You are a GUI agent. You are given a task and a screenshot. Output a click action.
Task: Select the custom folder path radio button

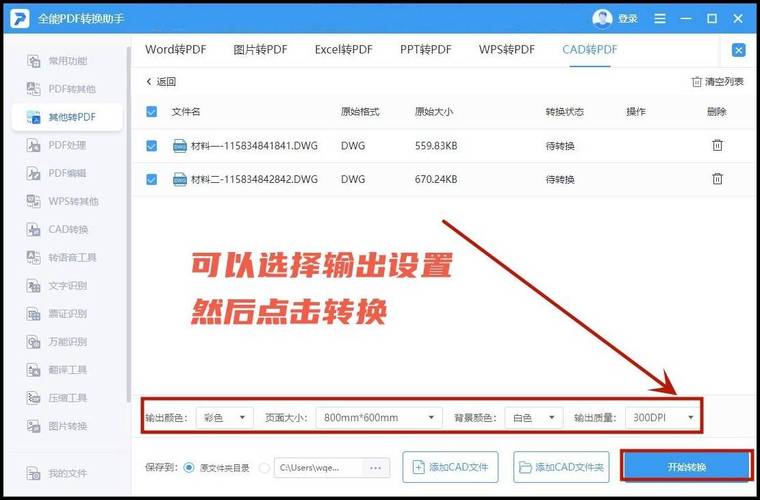click(x=264, y=468)
